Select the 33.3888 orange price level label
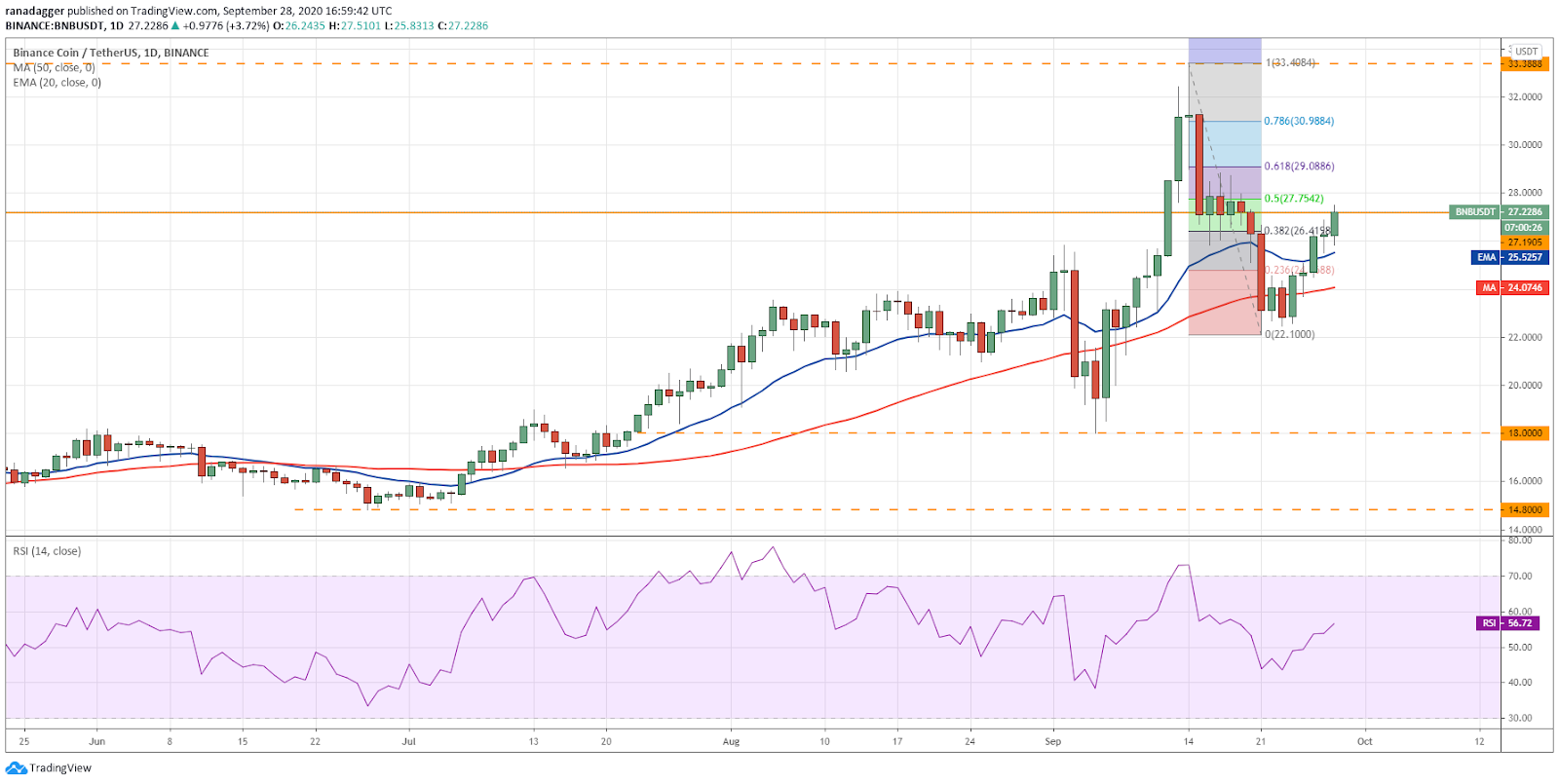 (1524, 64)
